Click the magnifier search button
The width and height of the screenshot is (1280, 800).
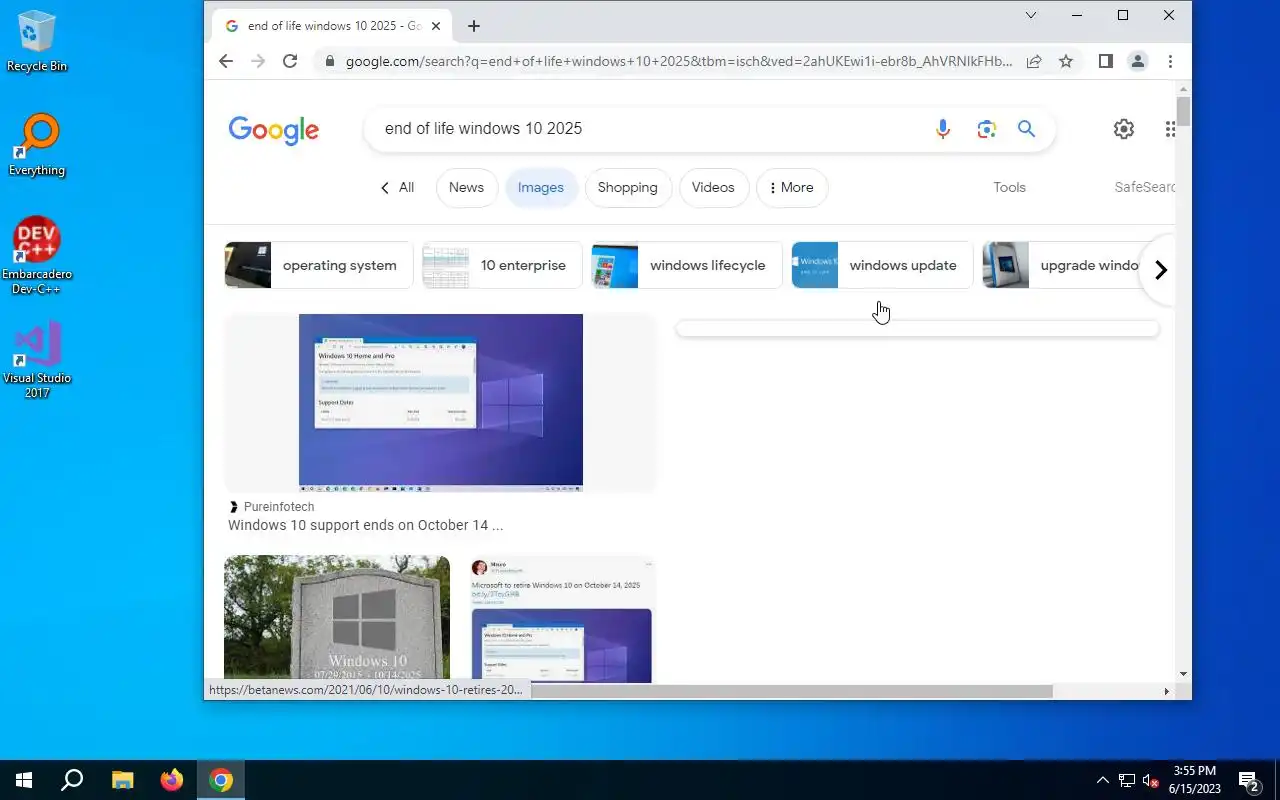[x=1026, y=128]
